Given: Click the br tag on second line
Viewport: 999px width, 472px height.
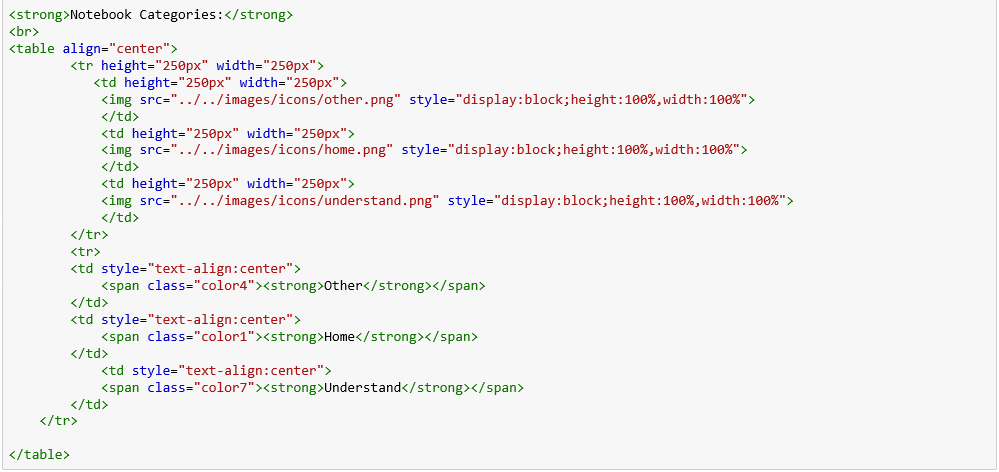Looking at the screenshot, I should pyautogui.click(x=24, y=31).
